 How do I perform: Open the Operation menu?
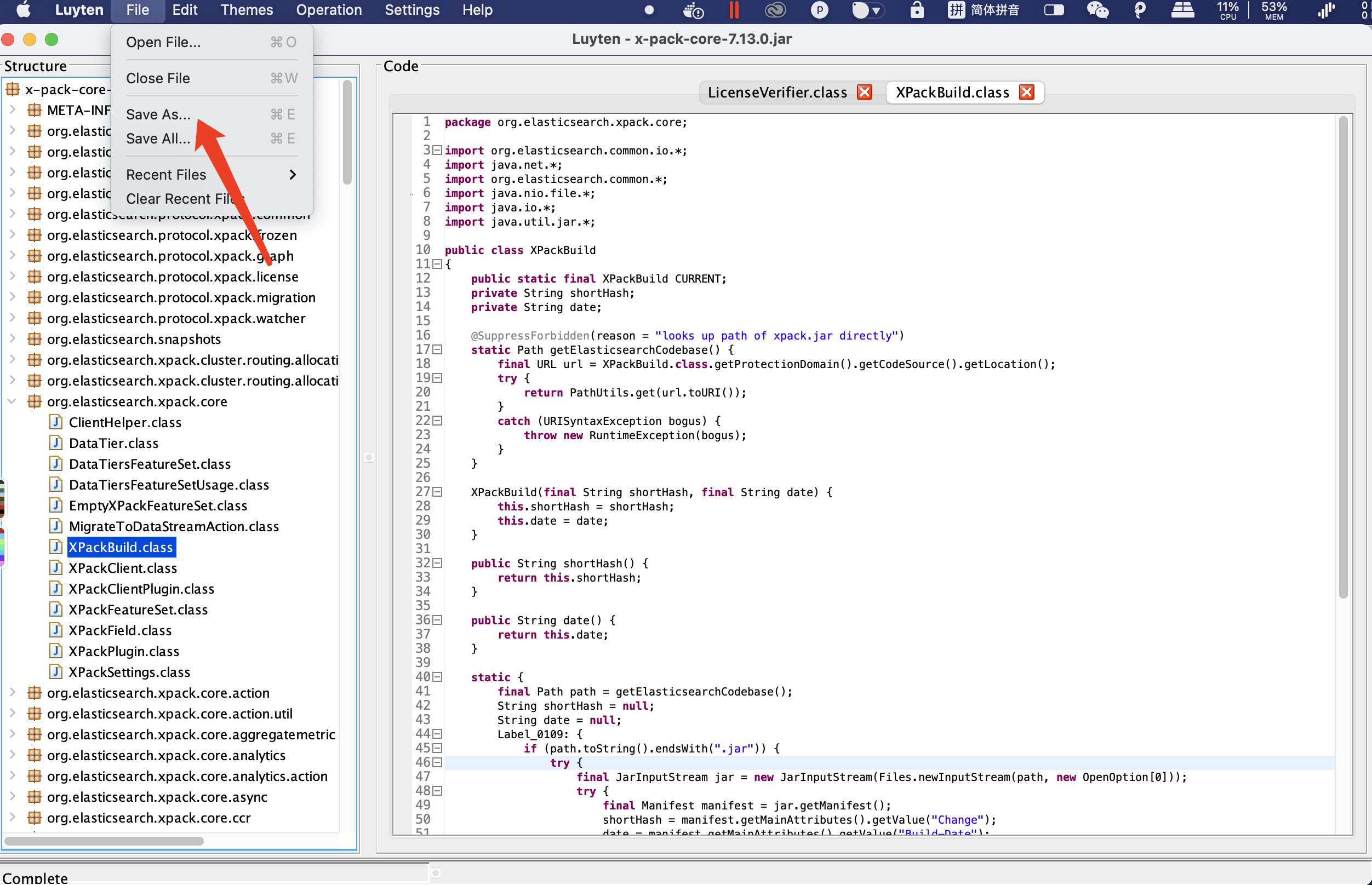[329, 10]
